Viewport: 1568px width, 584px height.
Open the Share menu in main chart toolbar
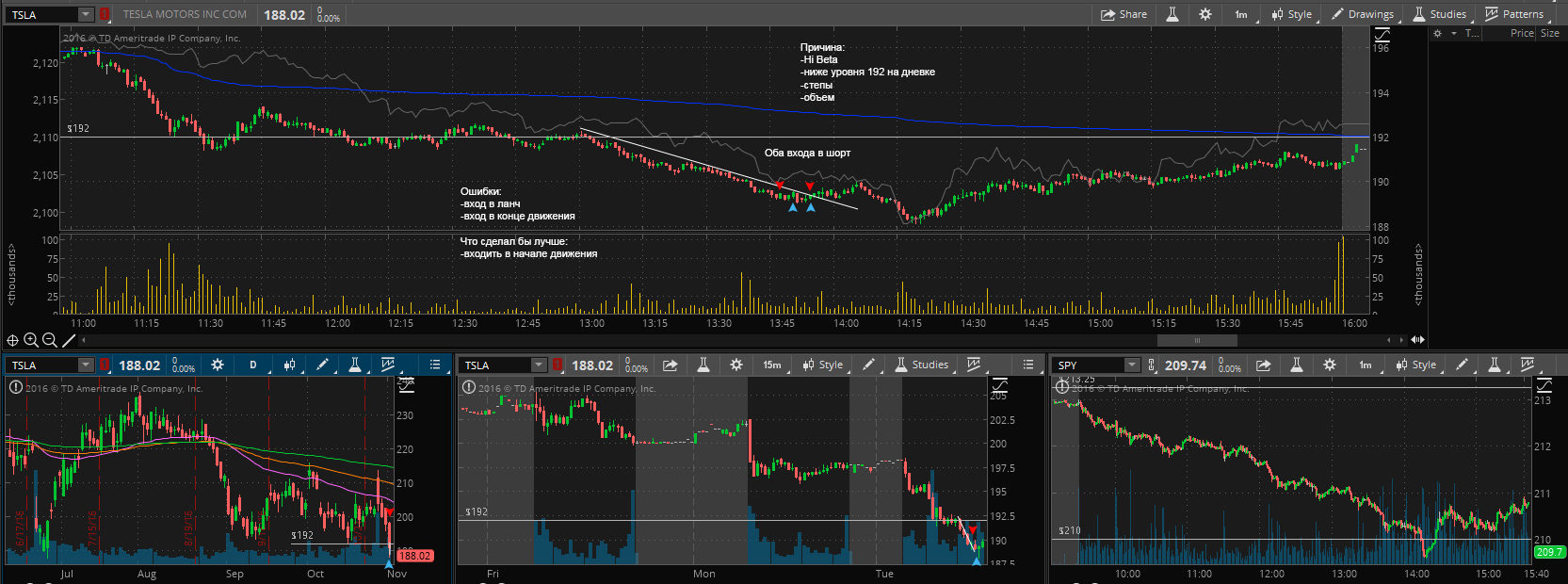coord(1123,14)
